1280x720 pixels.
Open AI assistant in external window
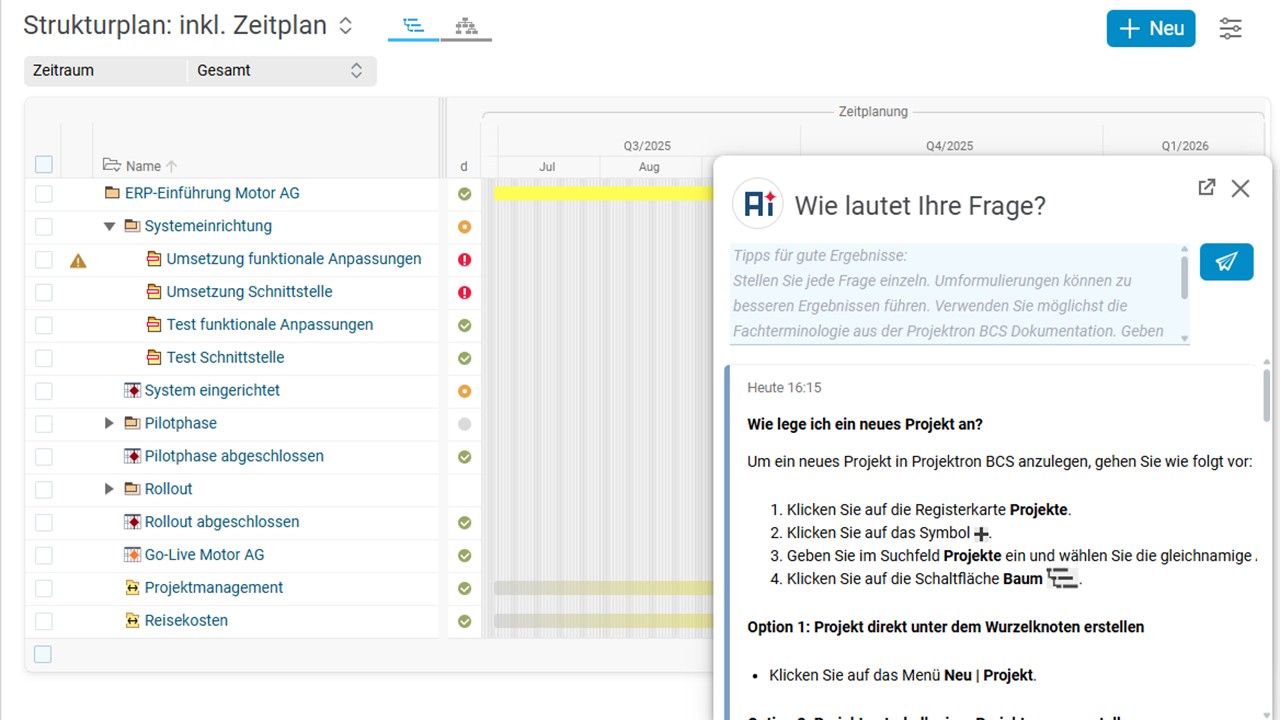(1206, 188)
